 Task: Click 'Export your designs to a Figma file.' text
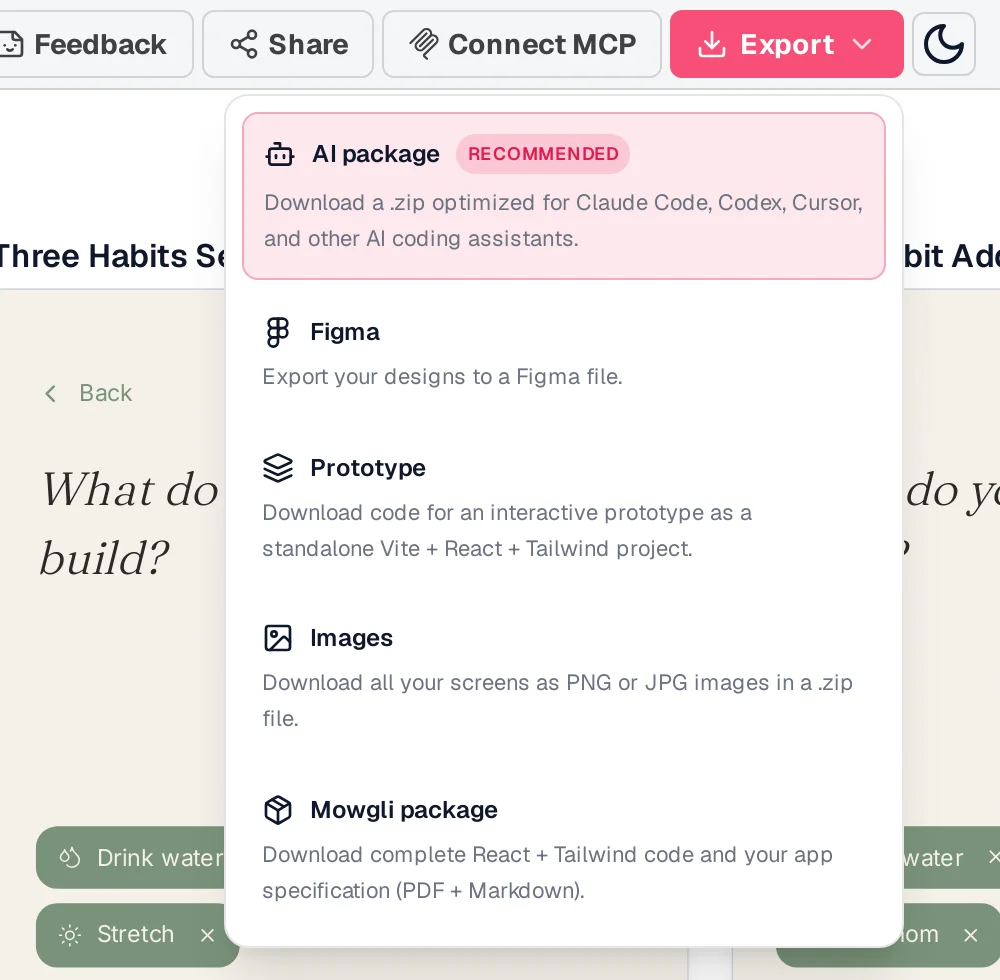[443, 377]
